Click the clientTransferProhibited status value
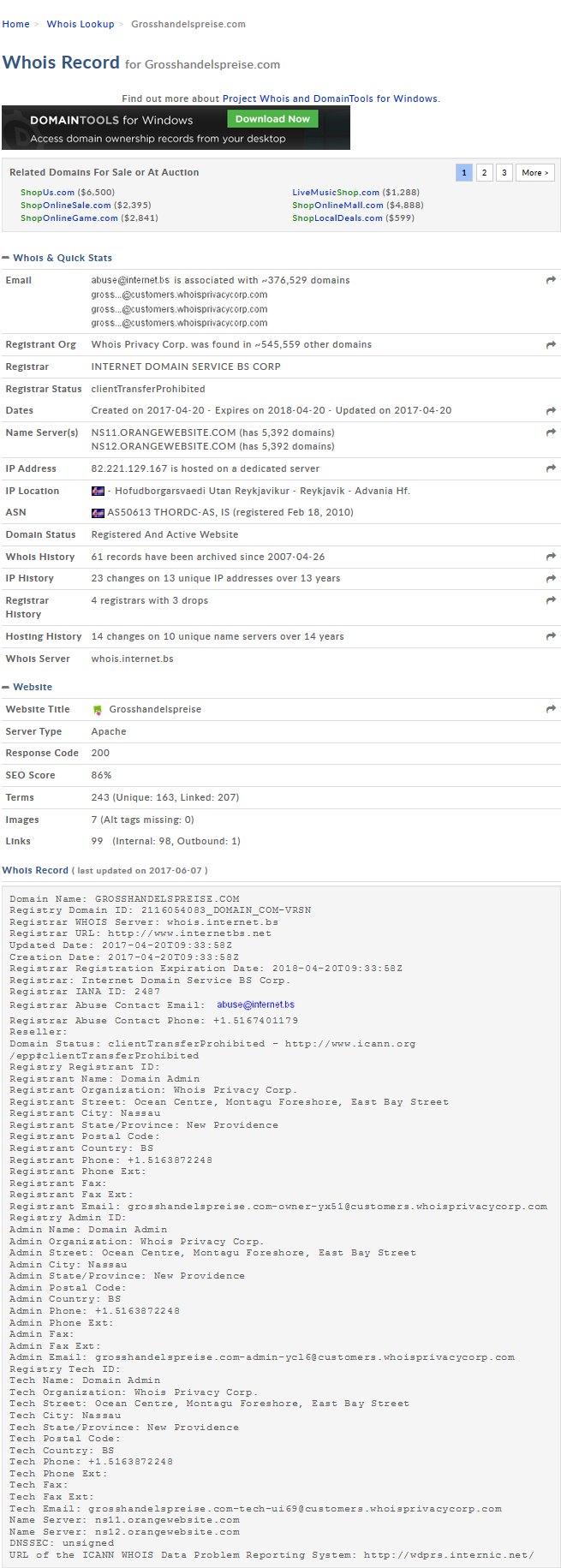This screenshot has height=1568, width=561. point(148,389)
